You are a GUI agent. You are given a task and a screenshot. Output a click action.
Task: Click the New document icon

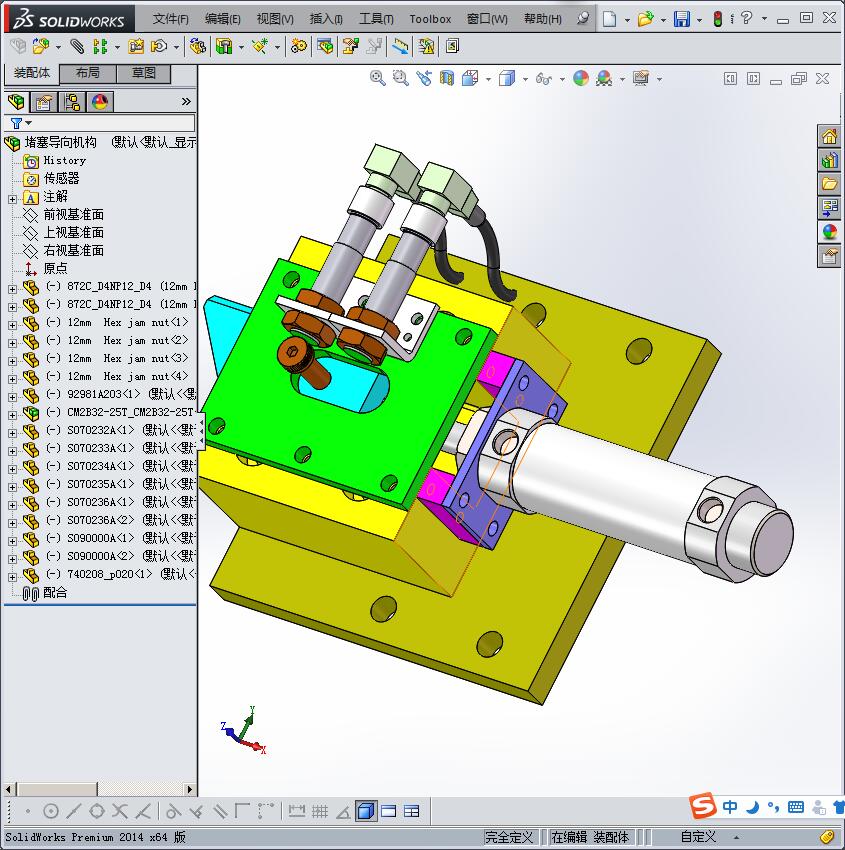tap(610, 19)
